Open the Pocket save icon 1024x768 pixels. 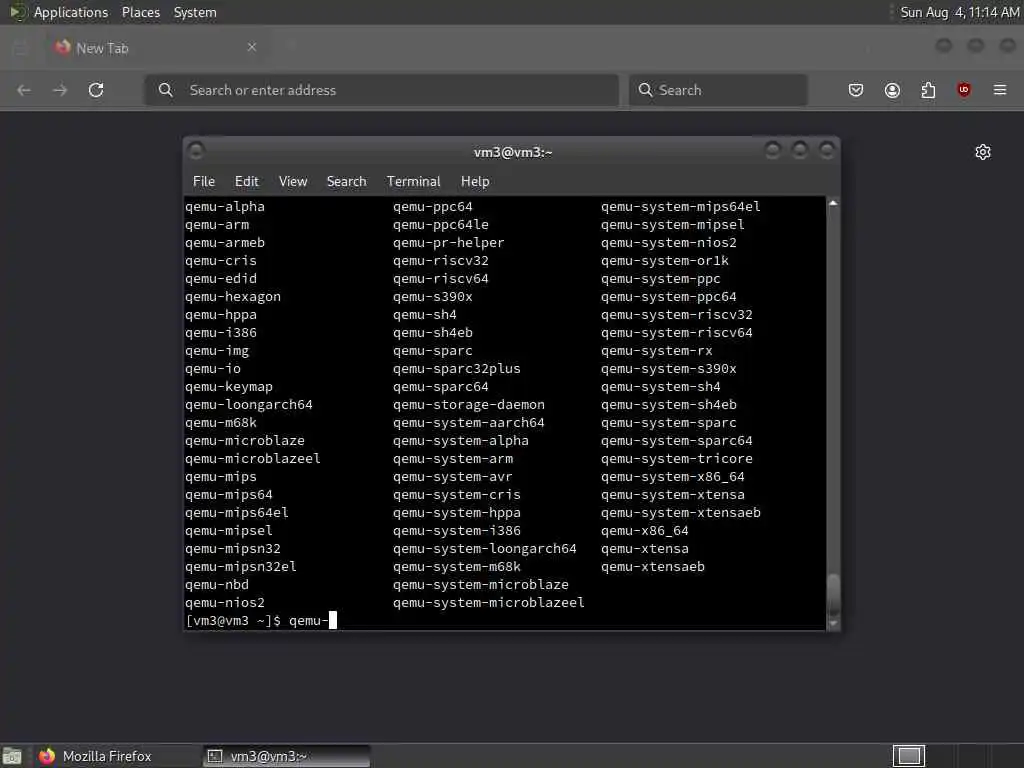856,90
